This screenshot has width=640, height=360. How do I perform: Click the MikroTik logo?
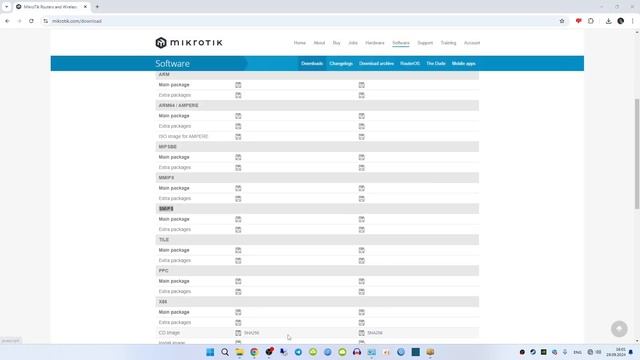189,42
